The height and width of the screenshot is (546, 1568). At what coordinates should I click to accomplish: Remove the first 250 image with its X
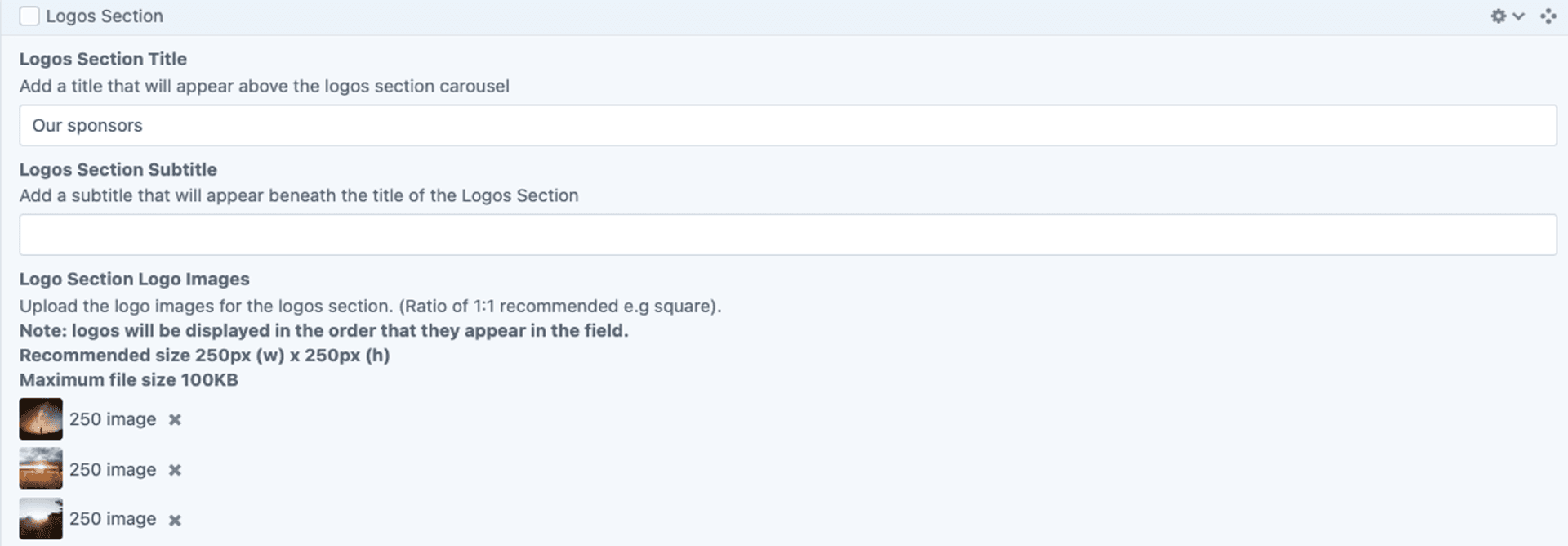[175, 420]
